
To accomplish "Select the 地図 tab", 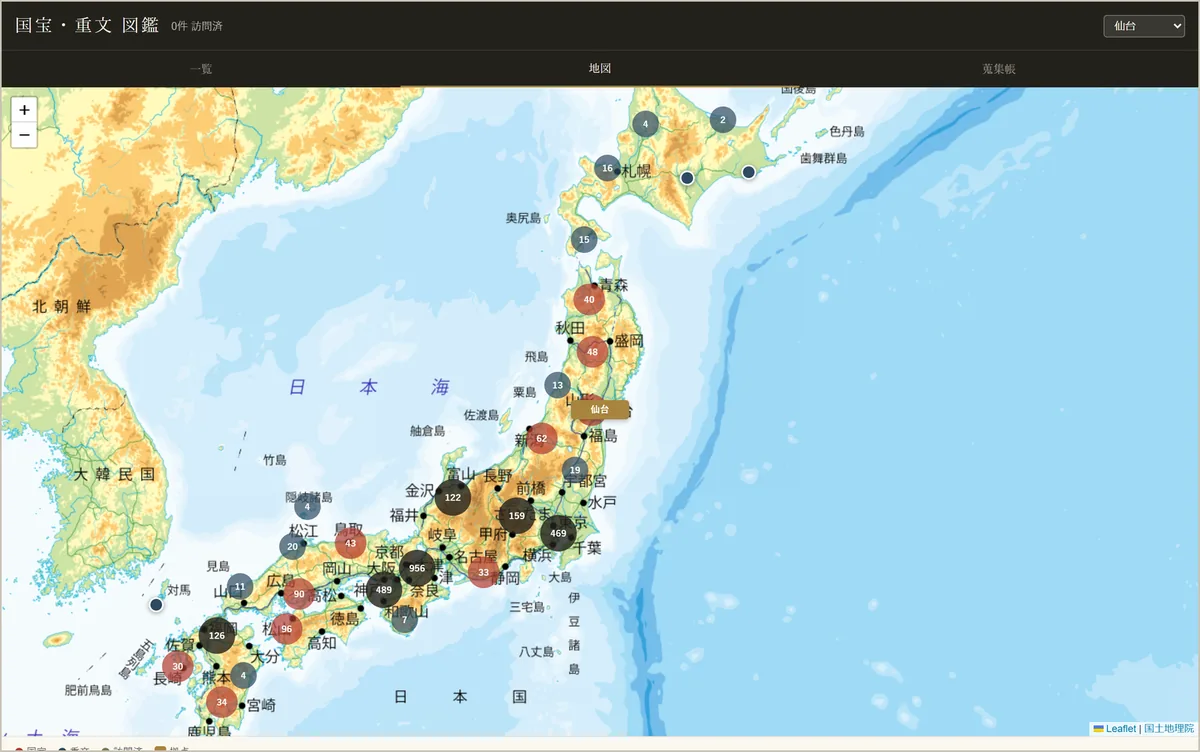I will [600, 69].
